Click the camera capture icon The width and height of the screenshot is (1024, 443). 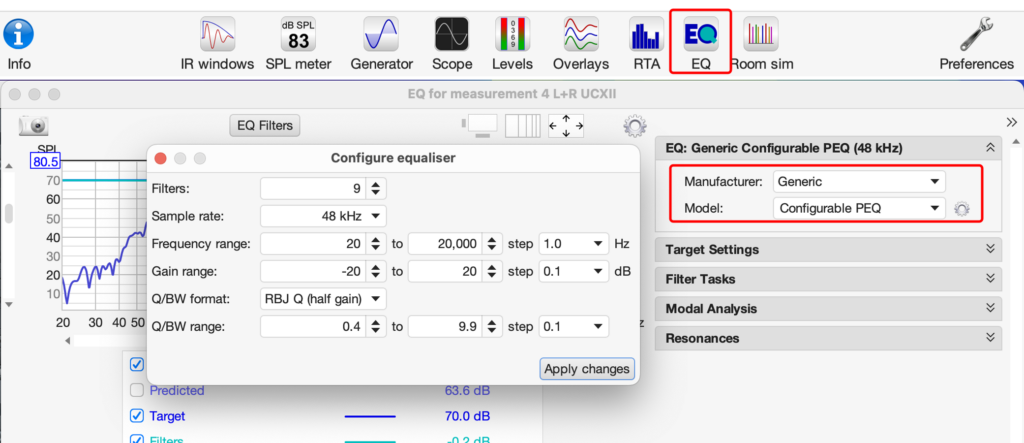[x=34, y=126]
